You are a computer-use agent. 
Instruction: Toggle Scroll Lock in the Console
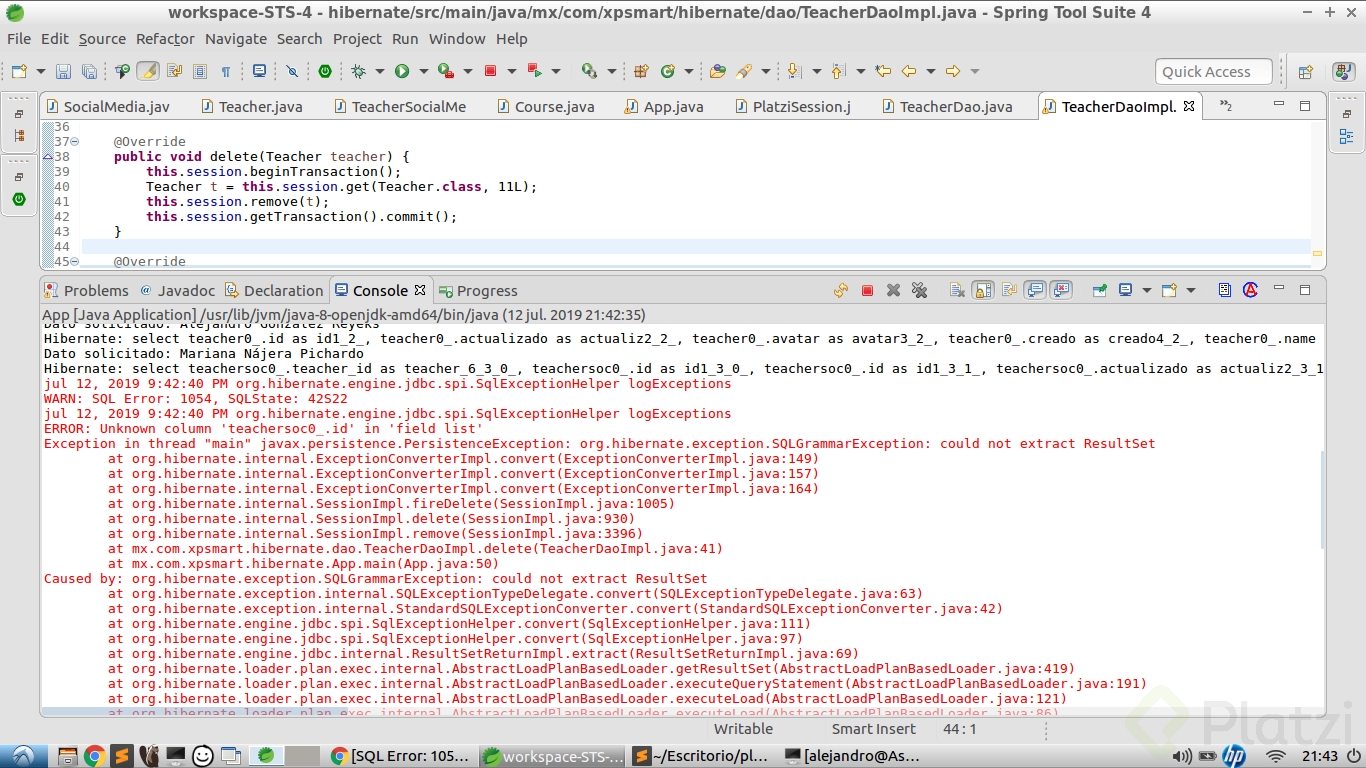[x=983, y=290]
